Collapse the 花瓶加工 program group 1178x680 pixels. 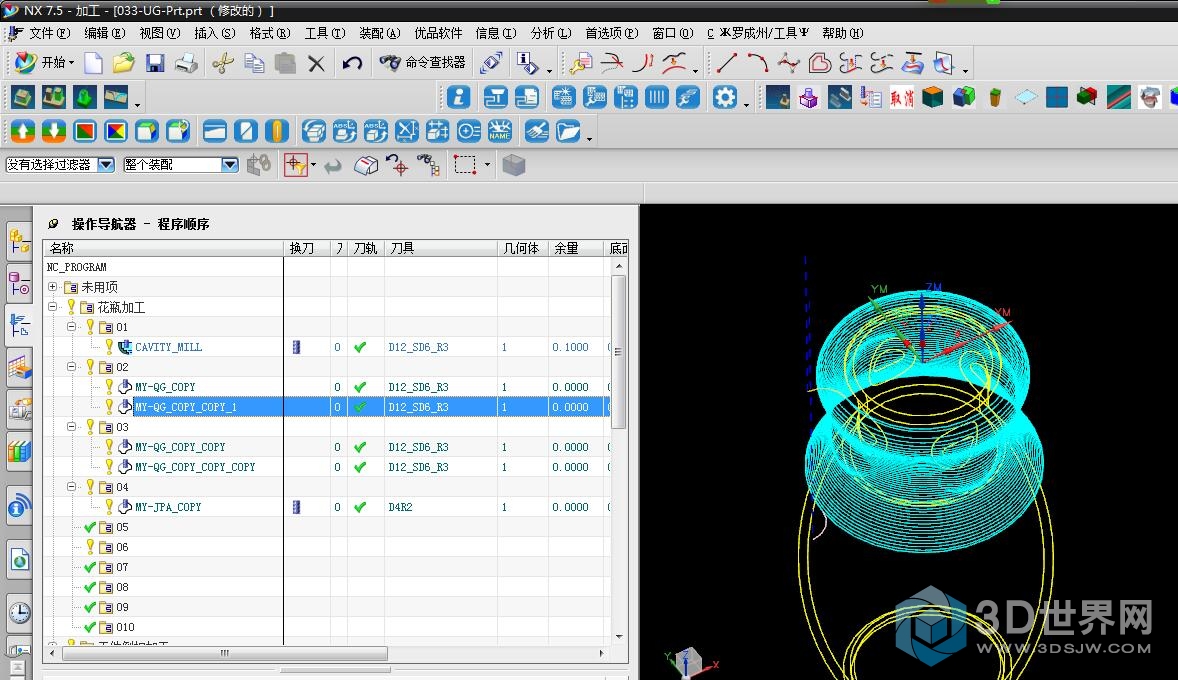point(53,307)
